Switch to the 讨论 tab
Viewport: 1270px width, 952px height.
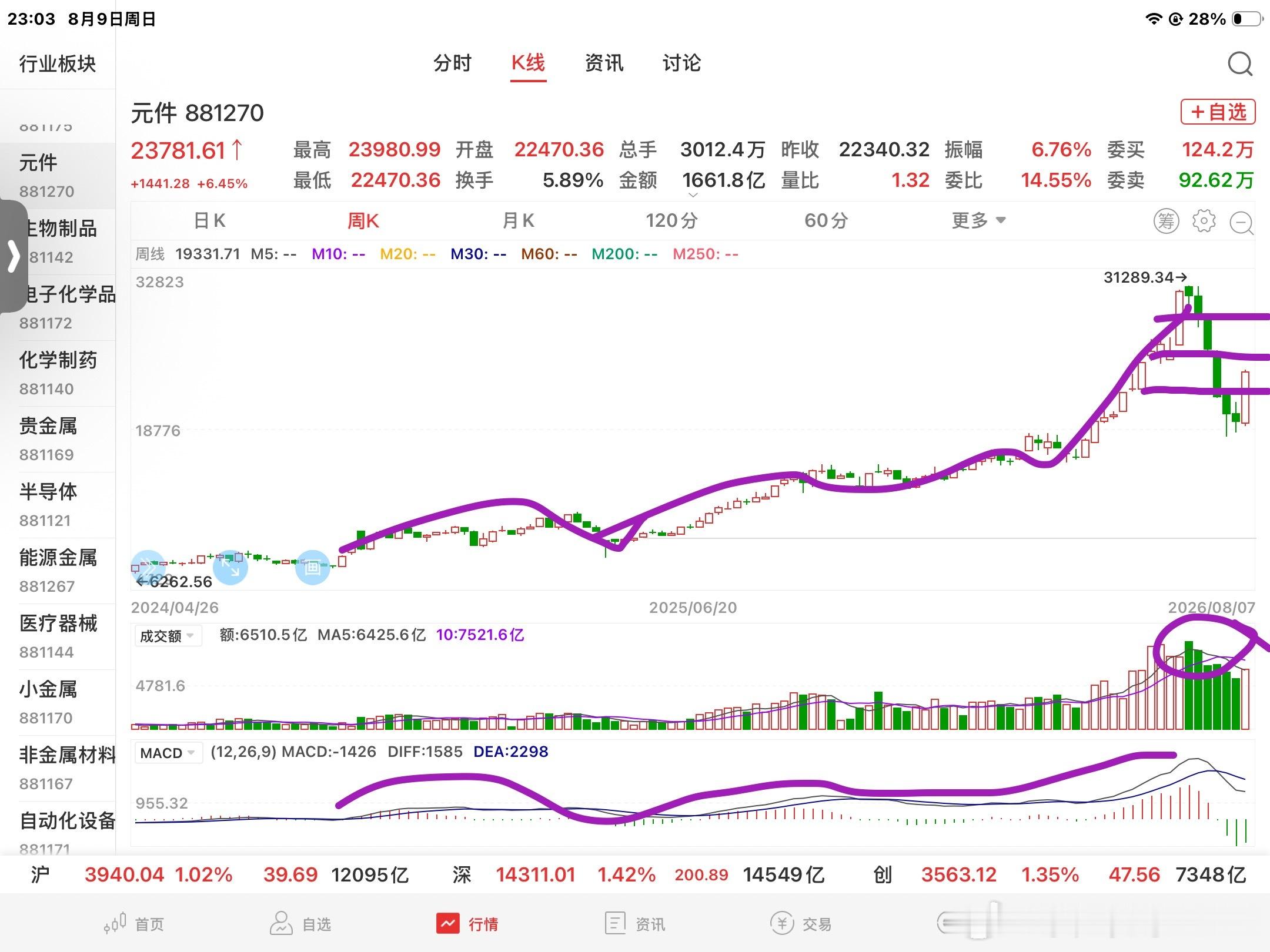(x=681, y=63)
